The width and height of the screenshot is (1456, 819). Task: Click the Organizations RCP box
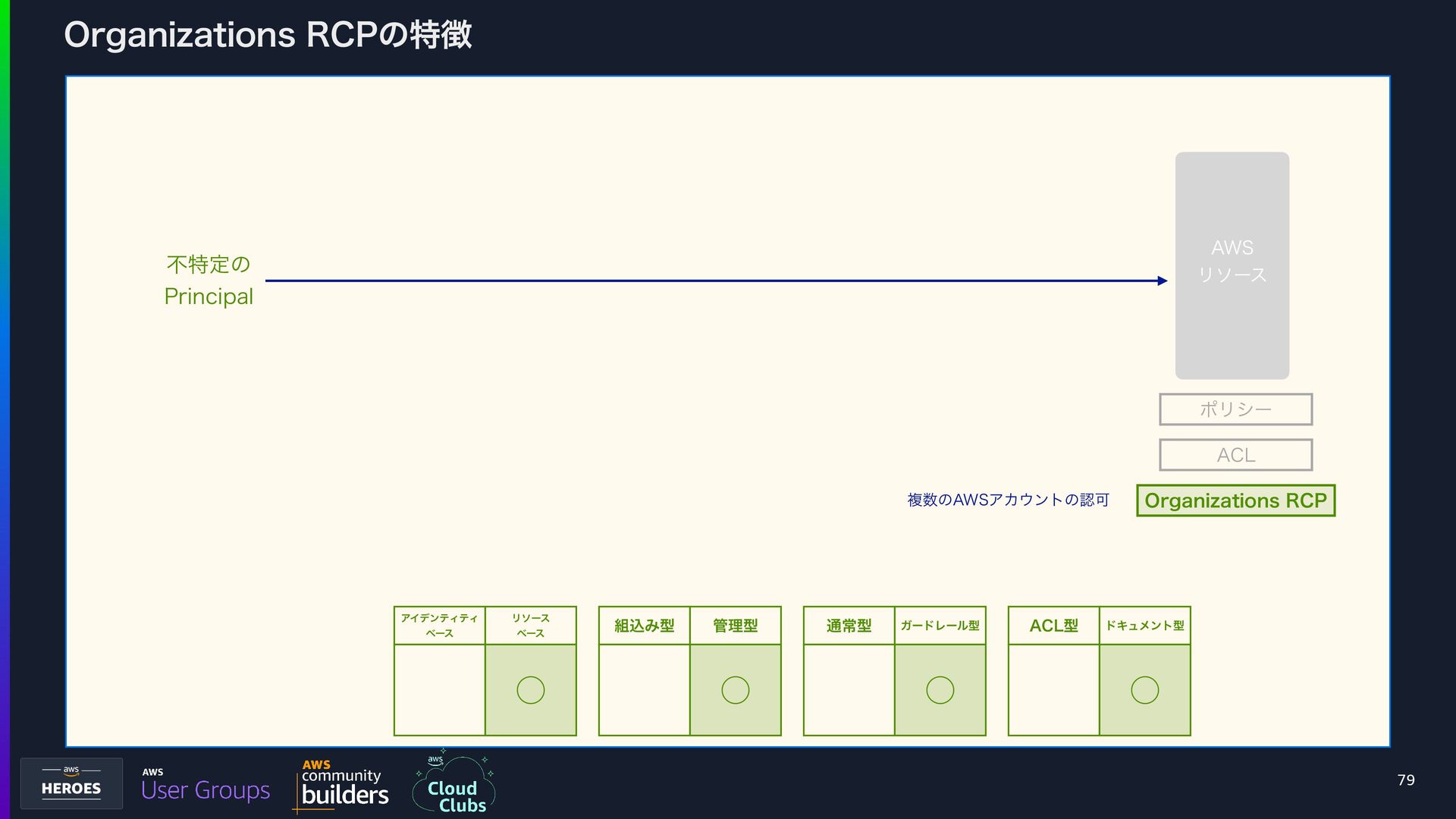tap(1236, 500)
